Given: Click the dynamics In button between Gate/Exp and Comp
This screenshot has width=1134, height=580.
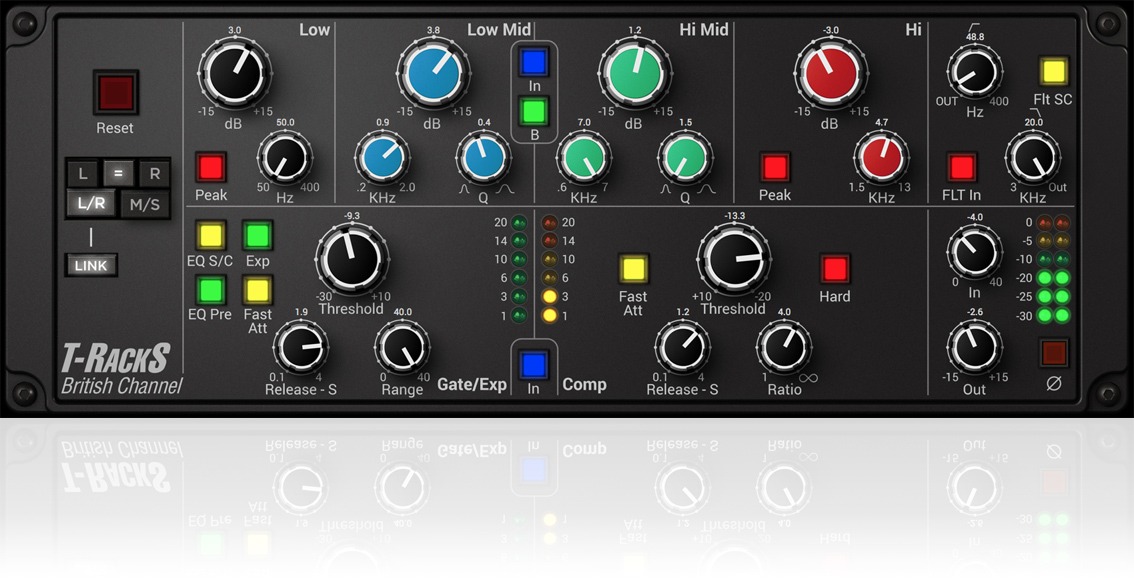Looking at the screenshot, I should tap(533, 362).
